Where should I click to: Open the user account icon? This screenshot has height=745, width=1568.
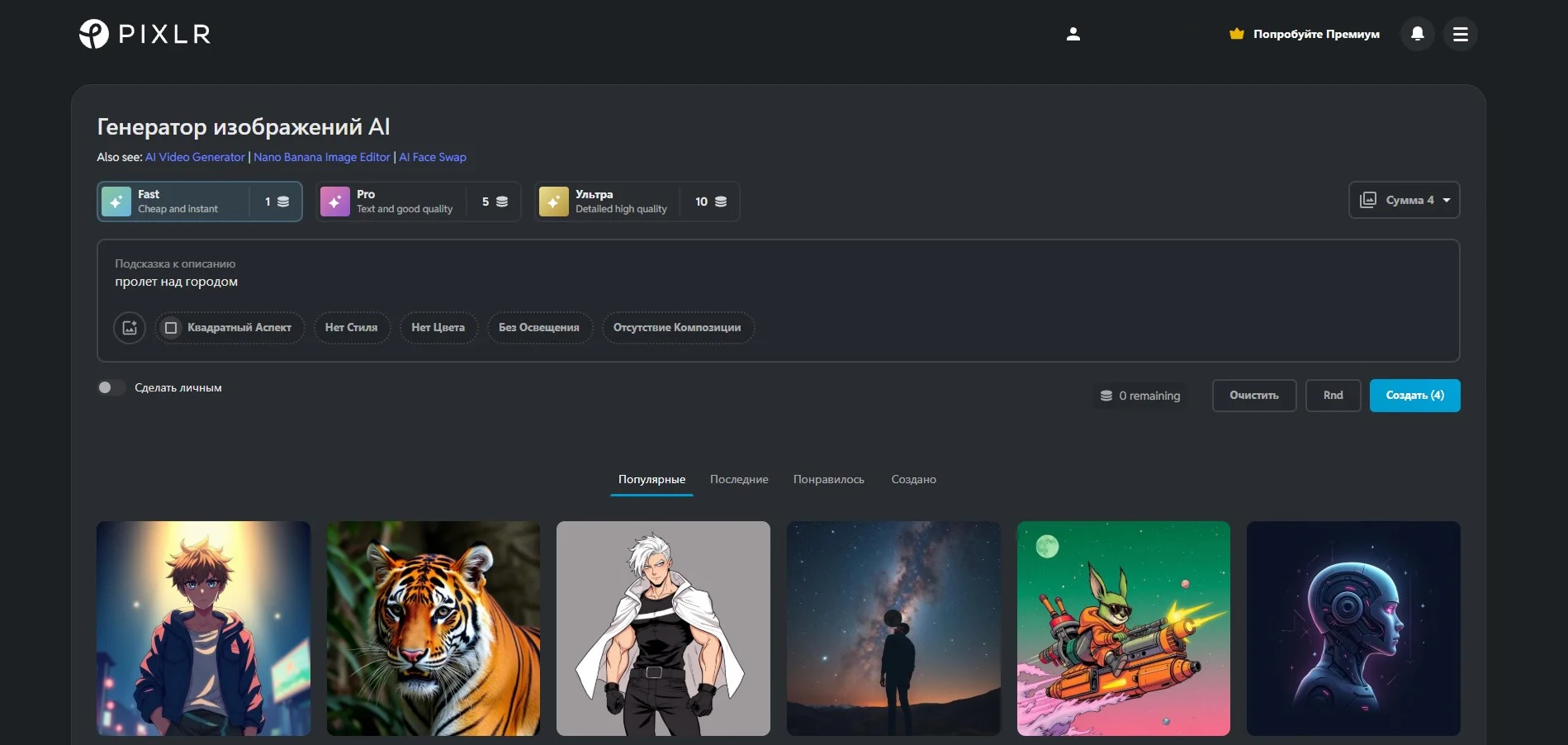pyautogui.click(x=1073, y=34)
